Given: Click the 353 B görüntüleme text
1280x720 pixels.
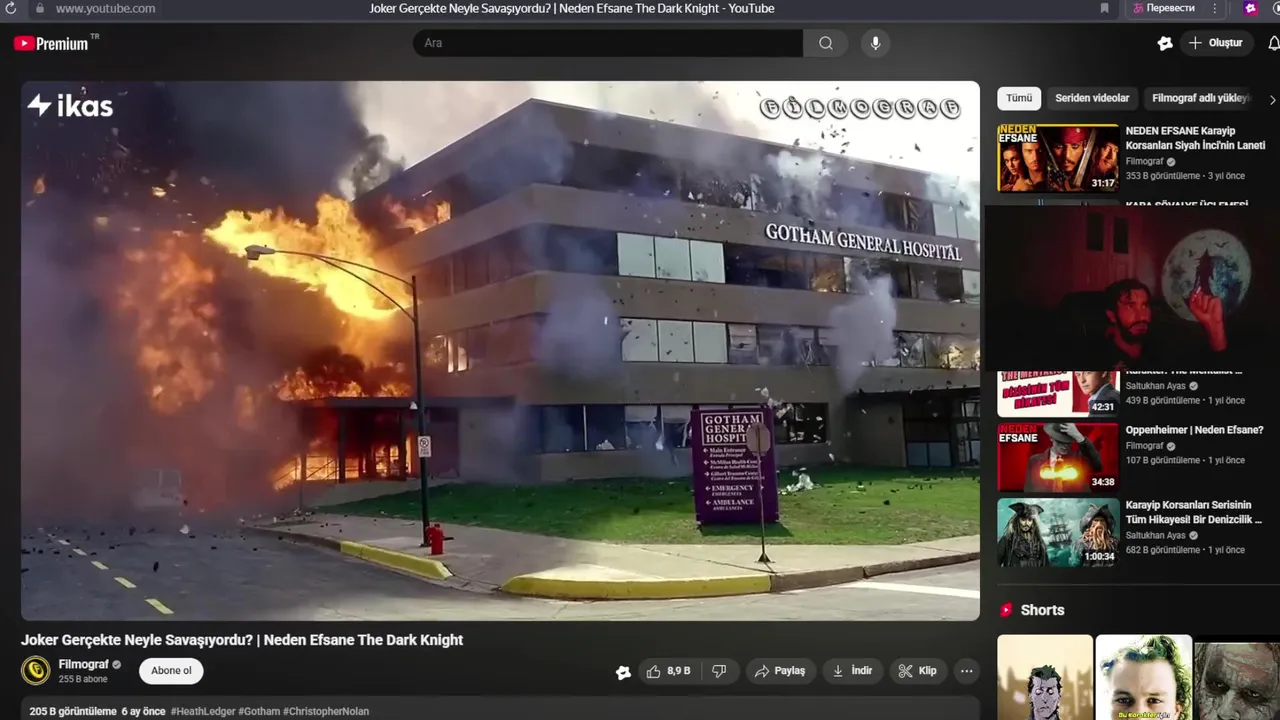Looking at the screenshot, I should click(1163, 176).
